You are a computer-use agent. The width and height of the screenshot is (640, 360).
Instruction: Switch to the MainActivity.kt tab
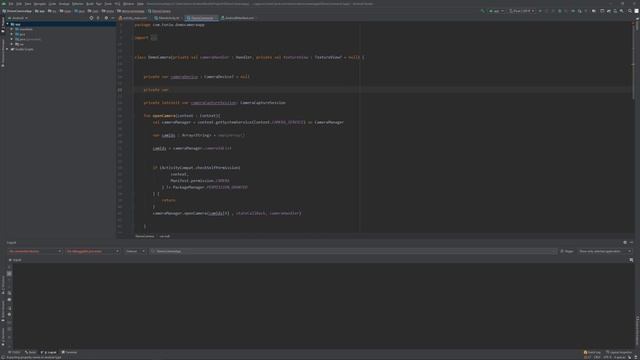(169, 18)
